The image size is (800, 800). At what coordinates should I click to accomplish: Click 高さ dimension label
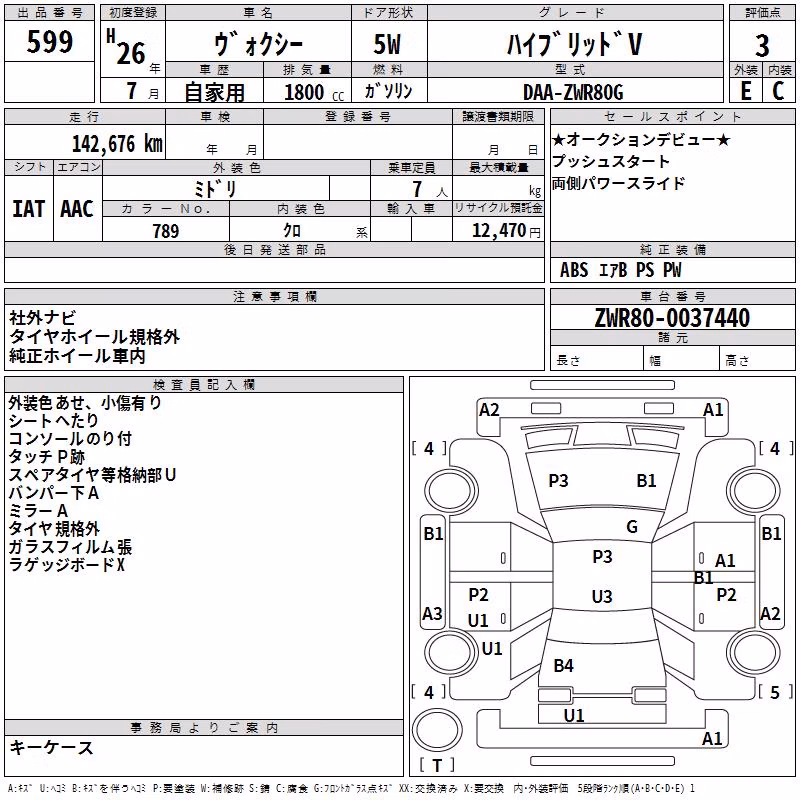737,361
